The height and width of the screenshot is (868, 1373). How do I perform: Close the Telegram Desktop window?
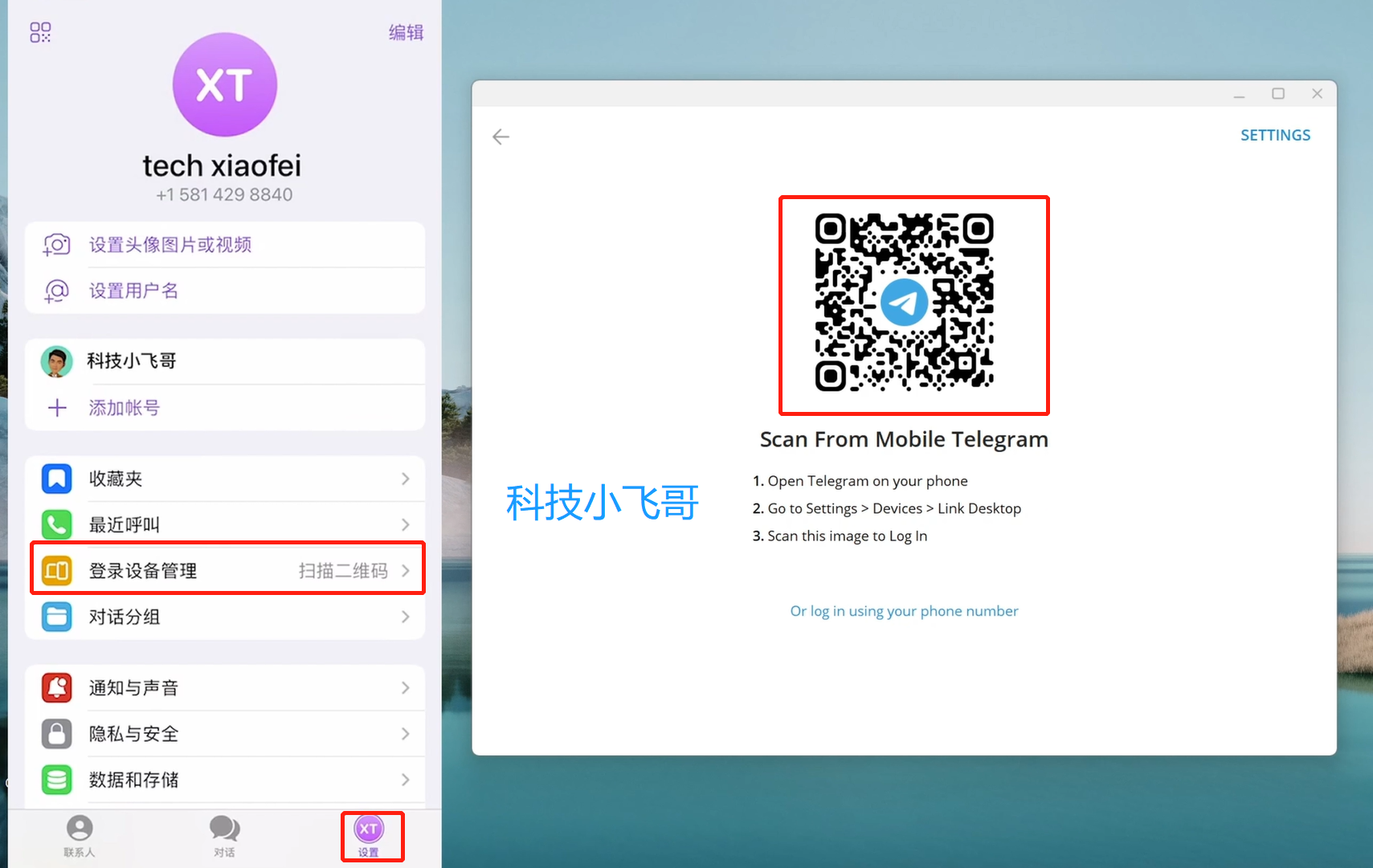(x=1317, y=94)
